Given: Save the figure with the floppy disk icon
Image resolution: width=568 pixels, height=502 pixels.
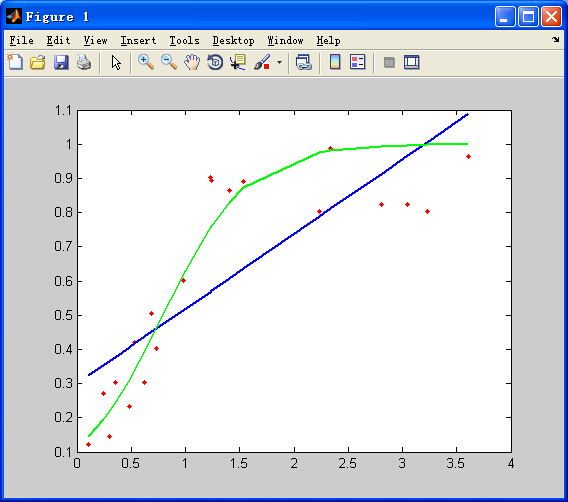Looking at the screenshot, I should (61, 63).
